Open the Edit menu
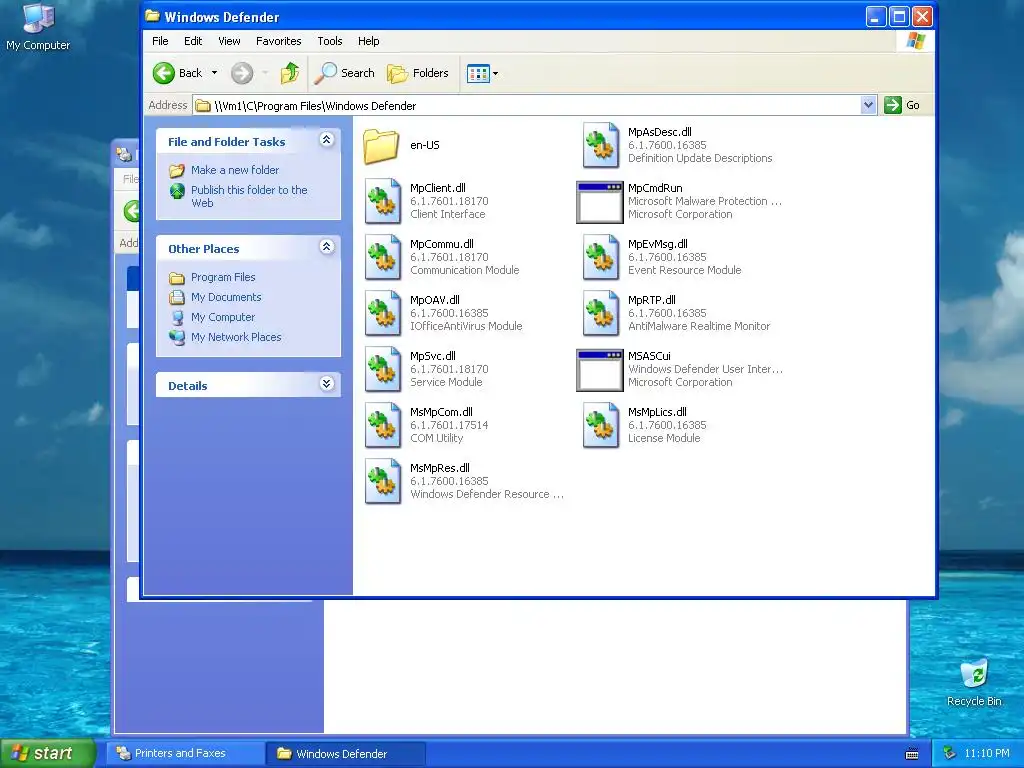Screen dimensions: 1024x768 (x=193, y=41)
